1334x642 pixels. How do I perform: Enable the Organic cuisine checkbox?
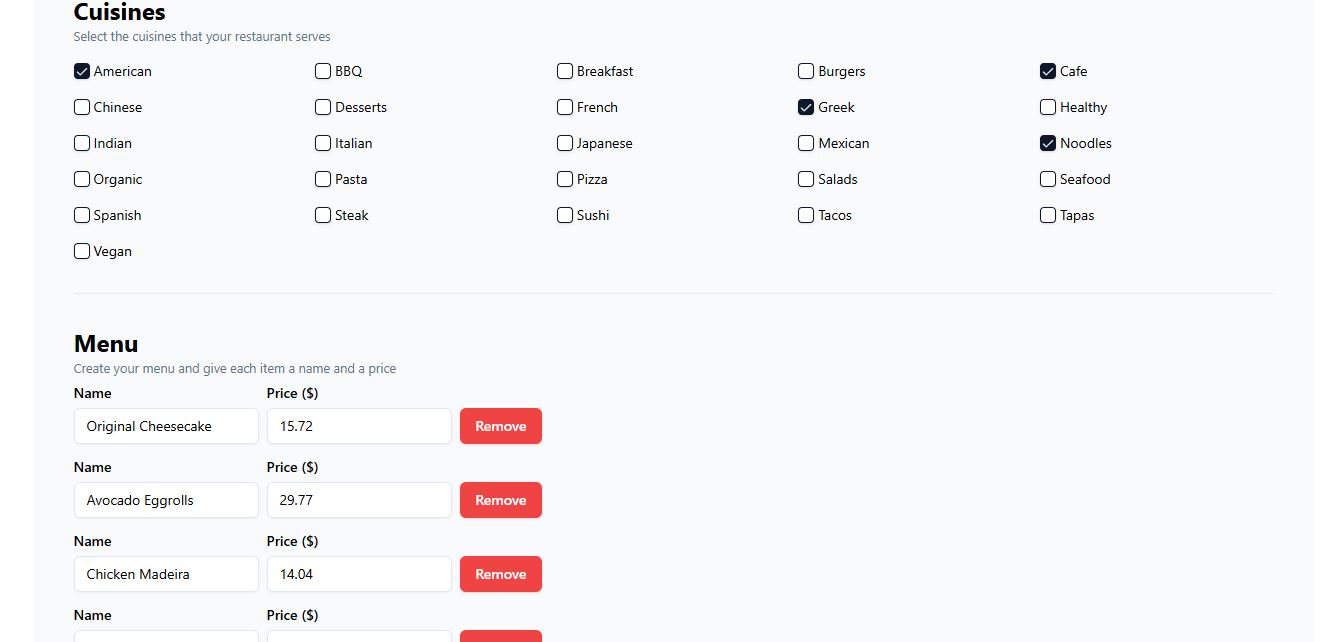point(82,179)
